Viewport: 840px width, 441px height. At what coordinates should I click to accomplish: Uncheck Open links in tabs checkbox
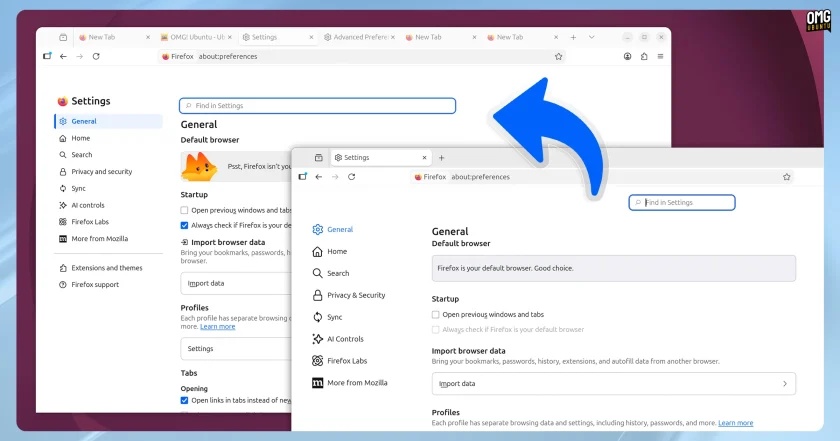point(184,400)
